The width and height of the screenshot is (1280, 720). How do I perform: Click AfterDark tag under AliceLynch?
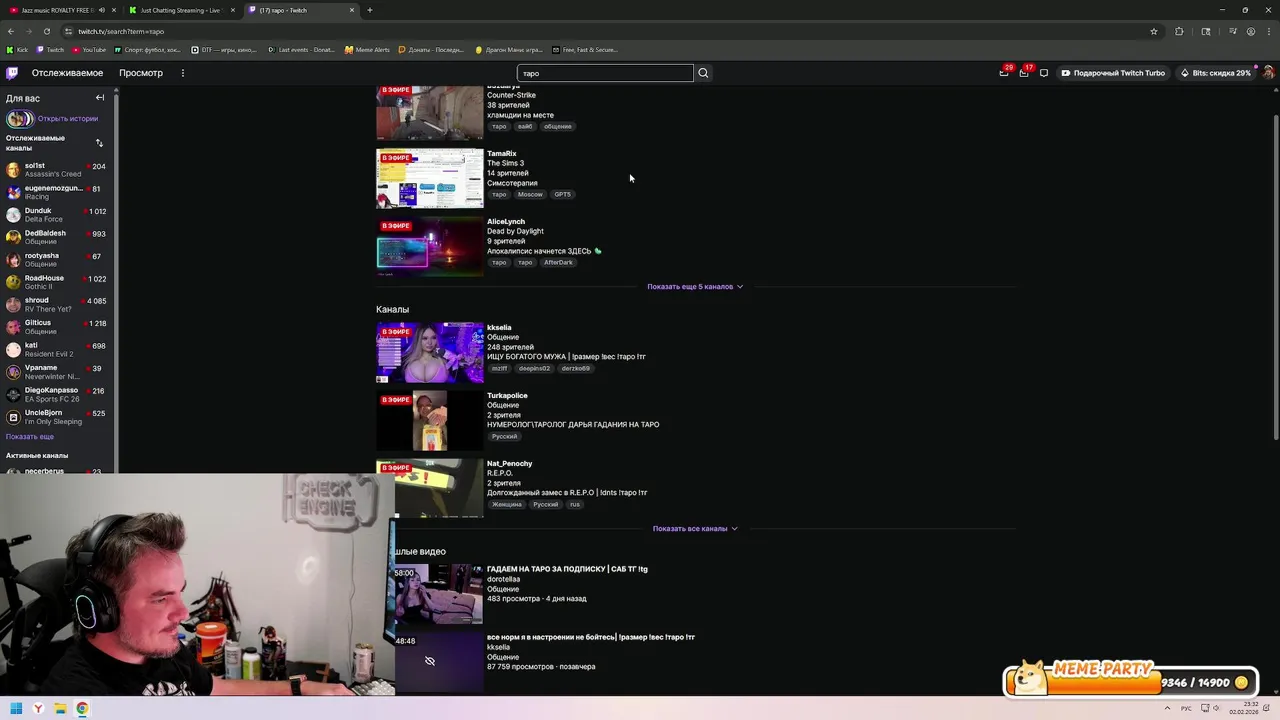[558, 262]
